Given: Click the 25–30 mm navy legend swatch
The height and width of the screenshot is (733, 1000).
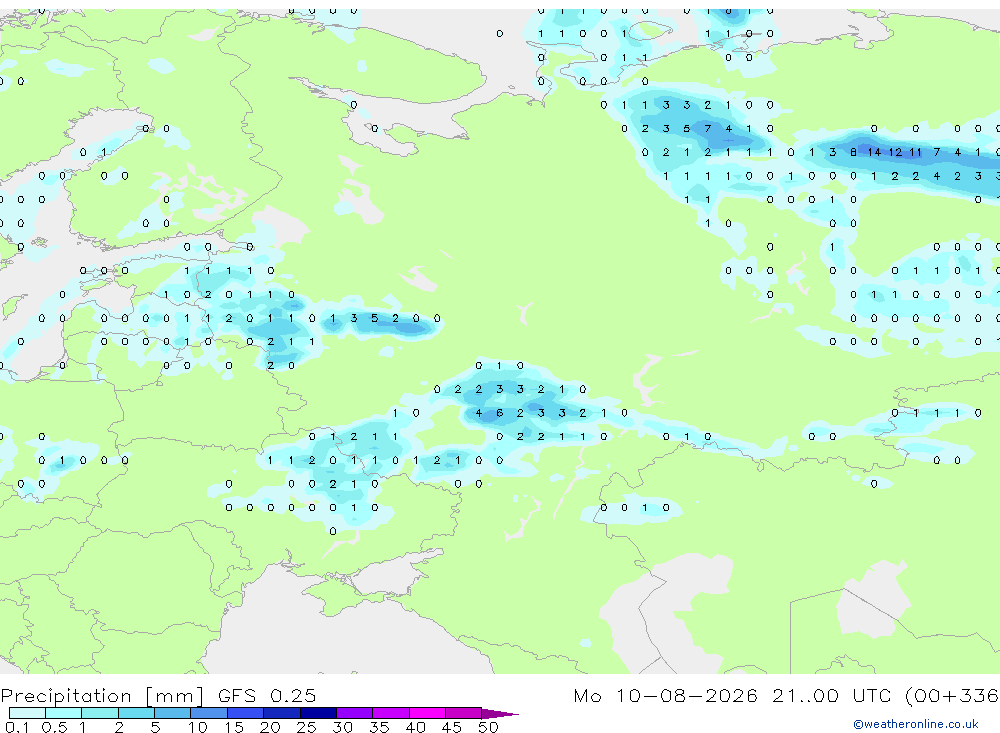Looking at the screenshot, I should pyautogui.click(x=318, y=713).
